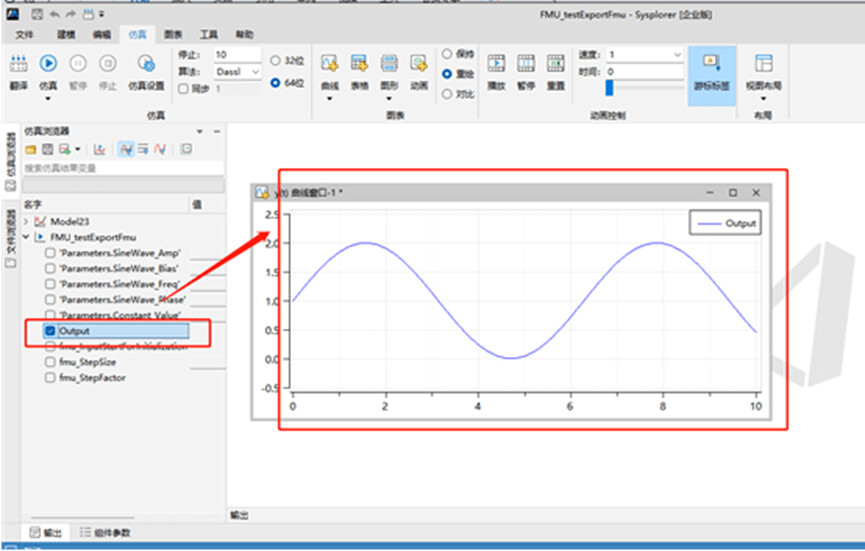Viewport: 865px width, 551px height.
Task: Open dropdown arrow under 图形 button
Action: pos(389,99)
